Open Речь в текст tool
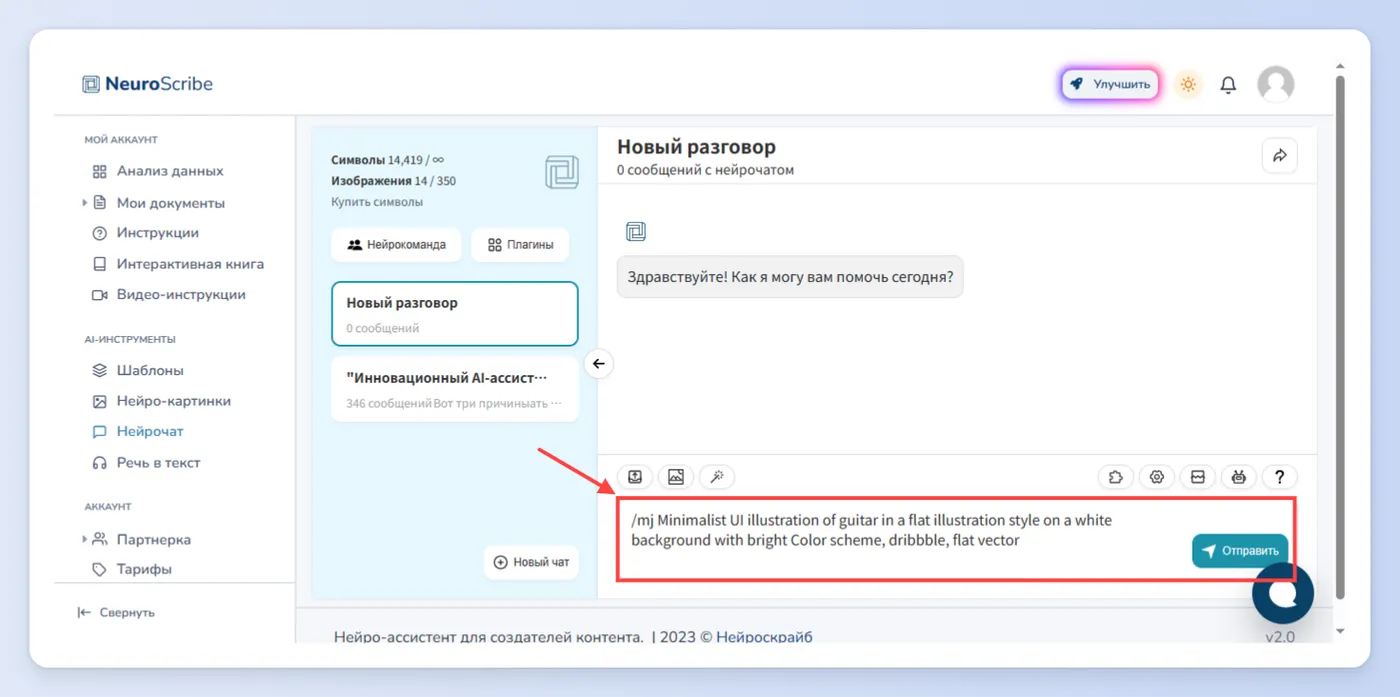Viewport: 1400px width, 697px height. (158, 463)
